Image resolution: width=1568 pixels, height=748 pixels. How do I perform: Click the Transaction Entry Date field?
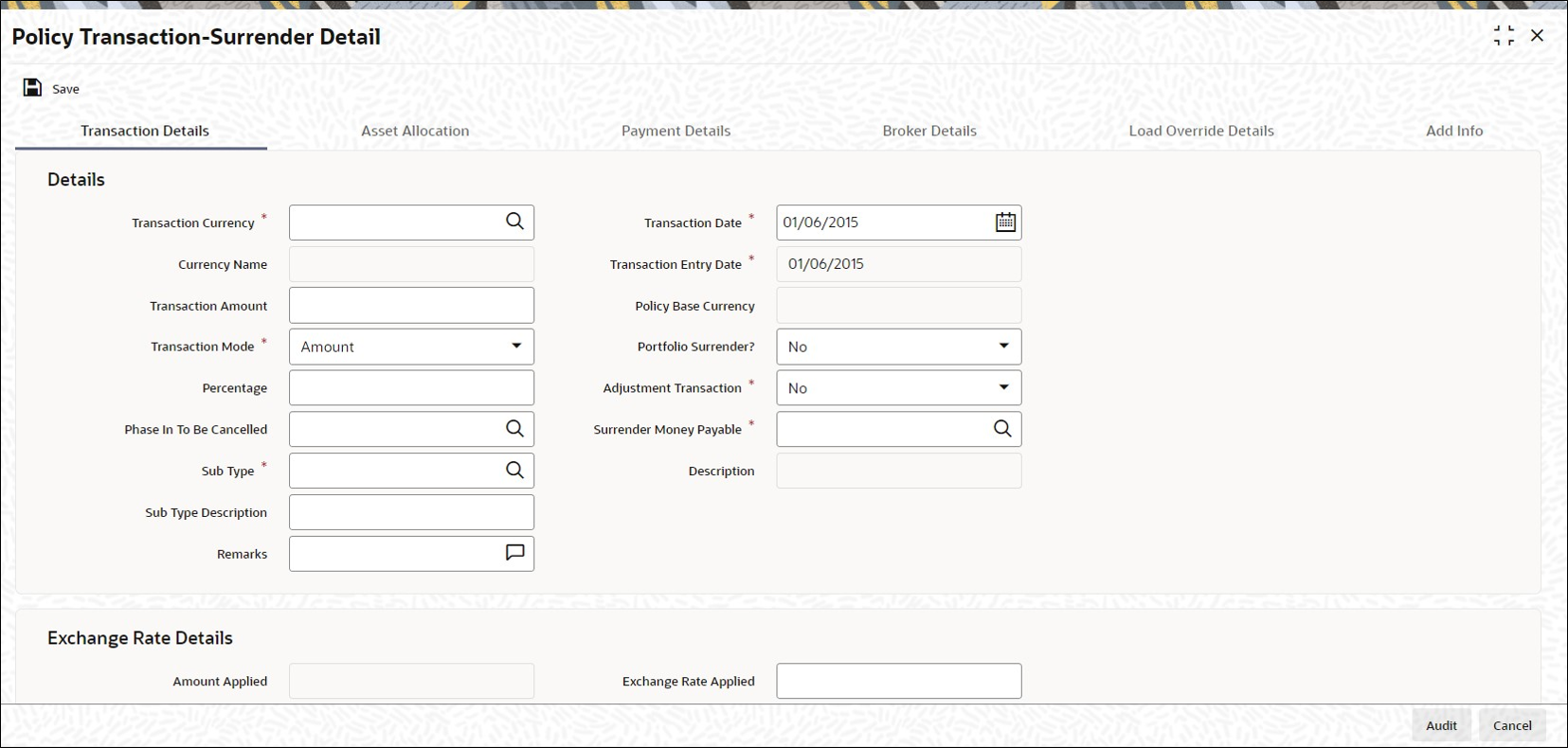898,264
